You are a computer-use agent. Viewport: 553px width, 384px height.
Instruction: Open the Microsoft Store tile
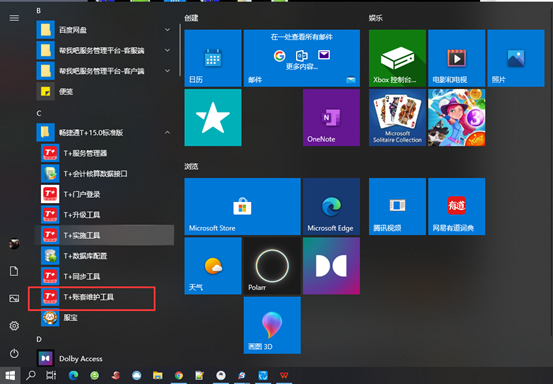(x=243, y=207)
